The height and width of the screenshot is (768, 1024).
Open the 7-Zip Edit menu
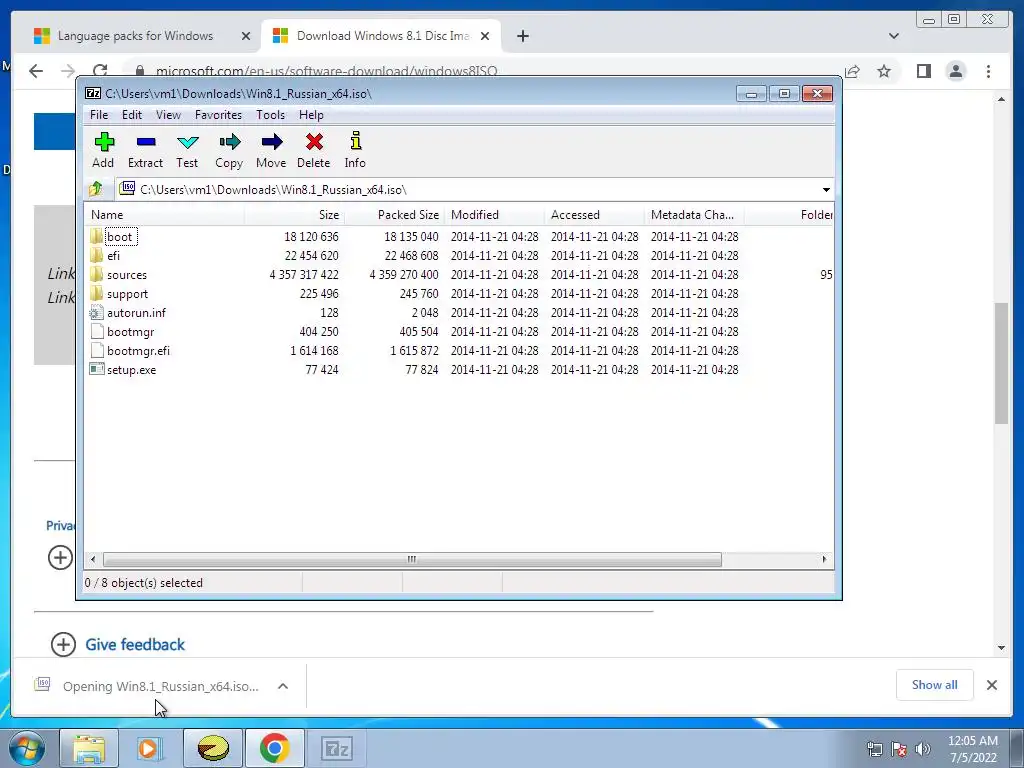click(x=131, y=115)
